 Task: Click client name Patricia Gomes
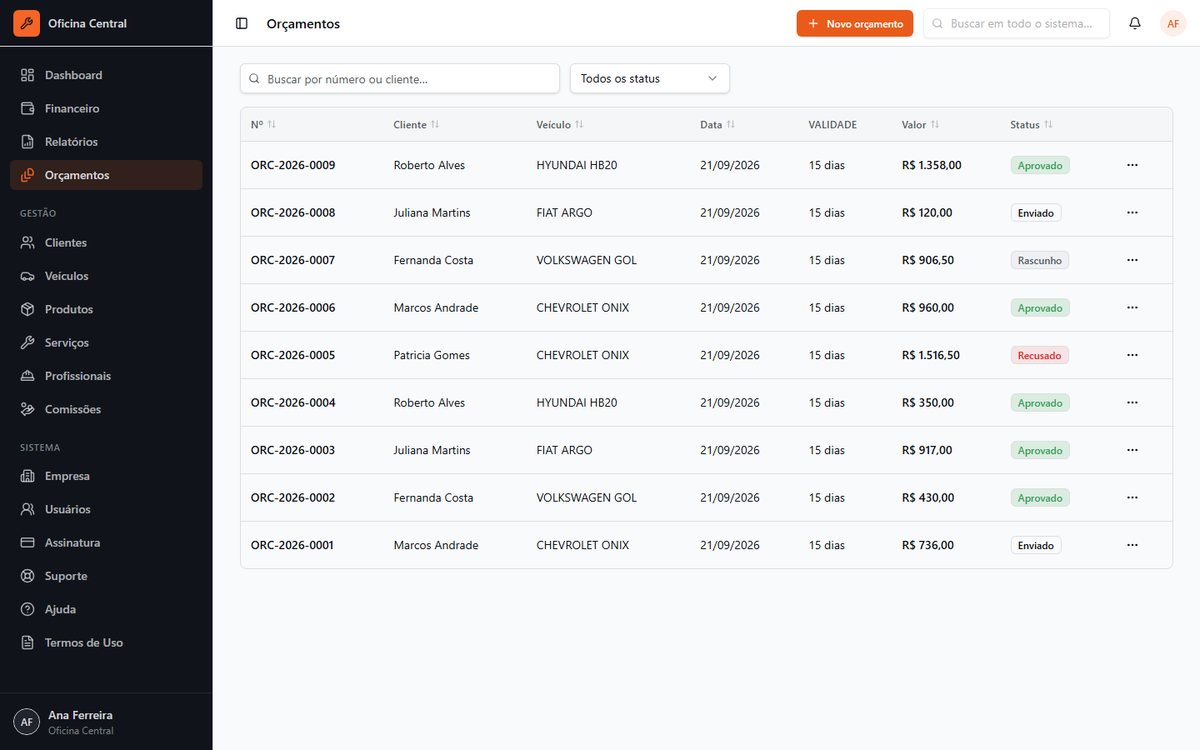pyautogui.click(x=431, y=355)
